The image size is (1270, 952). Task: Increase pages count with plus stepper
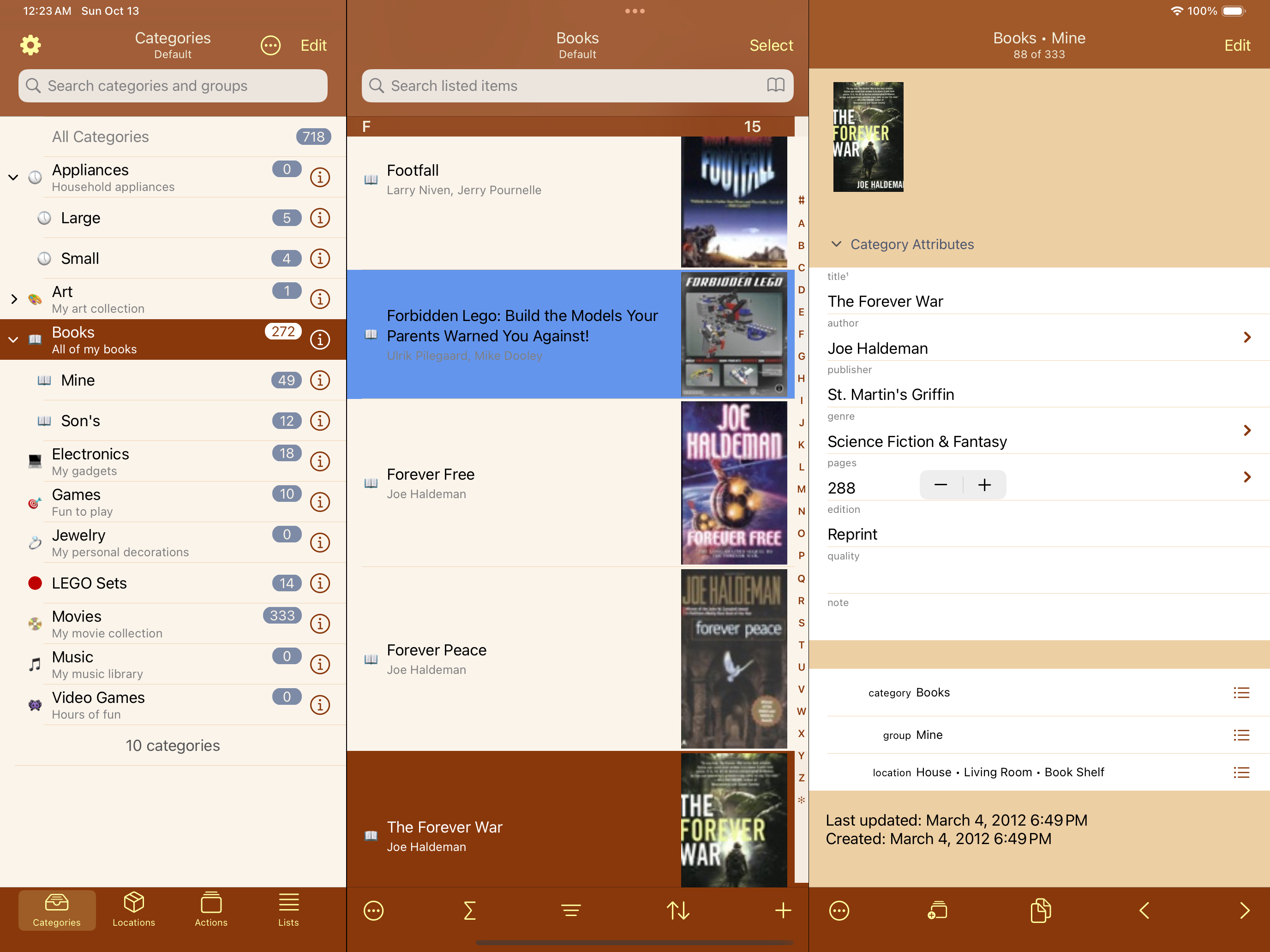[984, 485]
